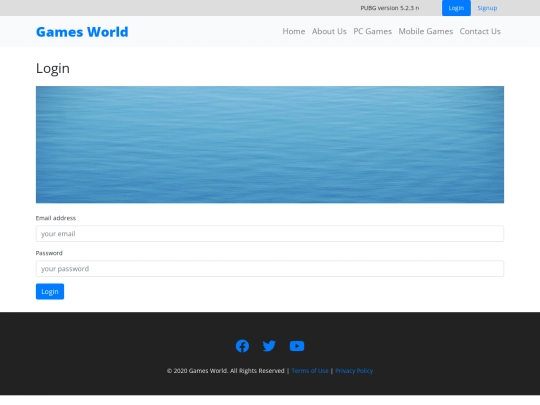Open the Facebook icon in footer
This screenshot has height=405, width=540.
pos(242,346)
